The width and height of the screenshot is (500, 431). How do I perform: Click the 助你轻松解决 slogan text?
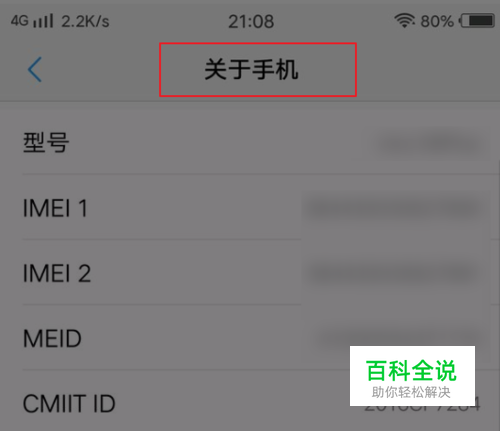point(411,392)
